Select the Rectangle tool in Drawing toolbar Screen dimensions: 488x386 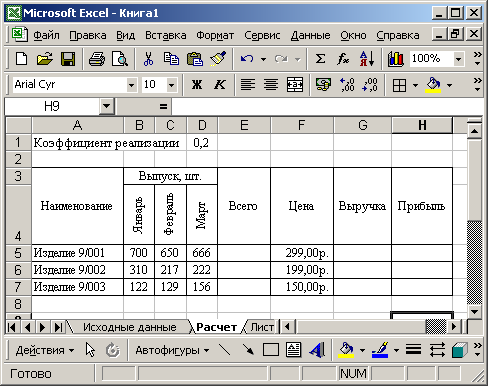pos(271,350)
